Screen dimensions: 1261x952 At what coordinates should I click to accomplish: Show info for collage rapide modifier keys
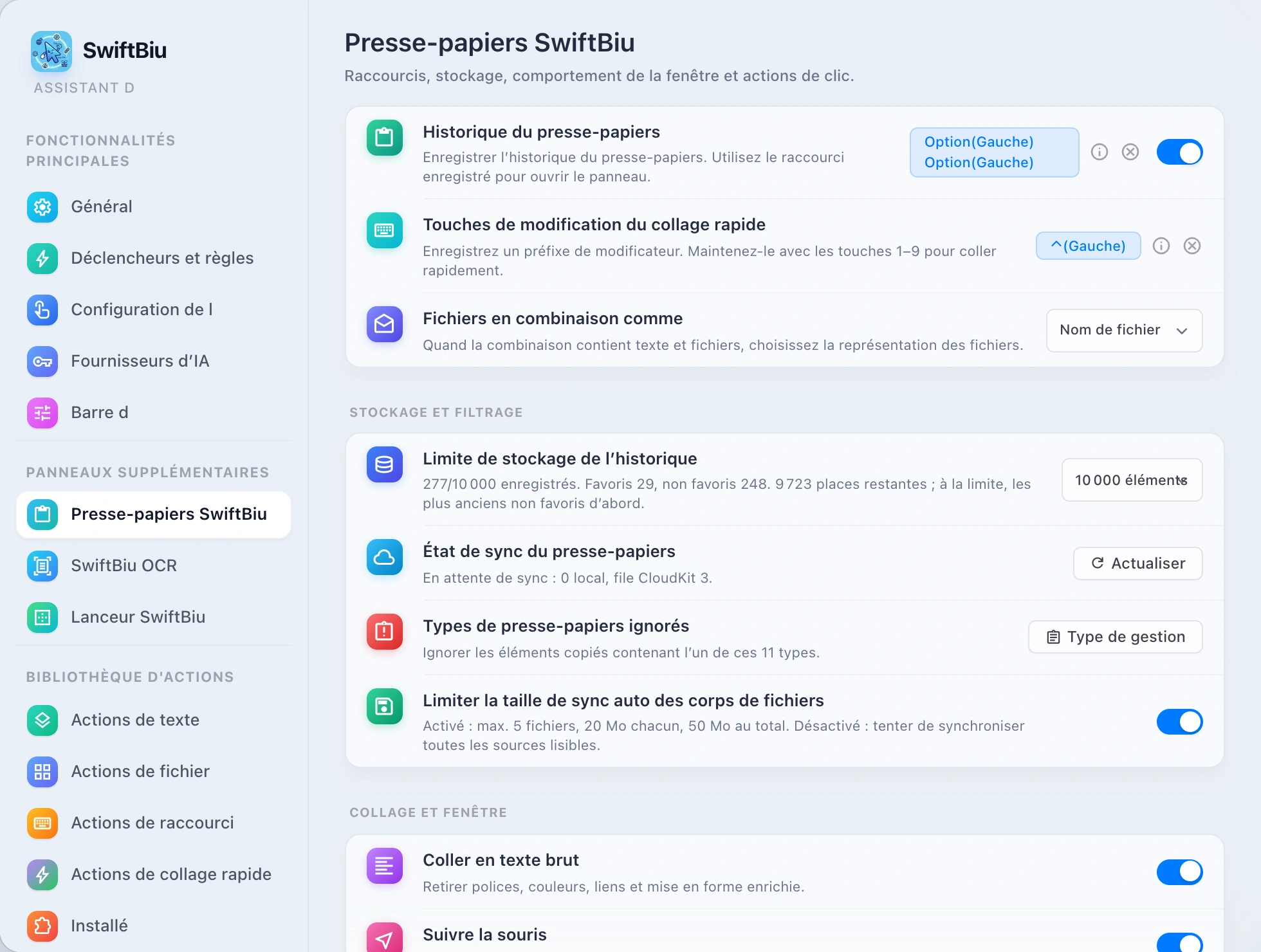pyautogui.click(x=1161, y=246)
